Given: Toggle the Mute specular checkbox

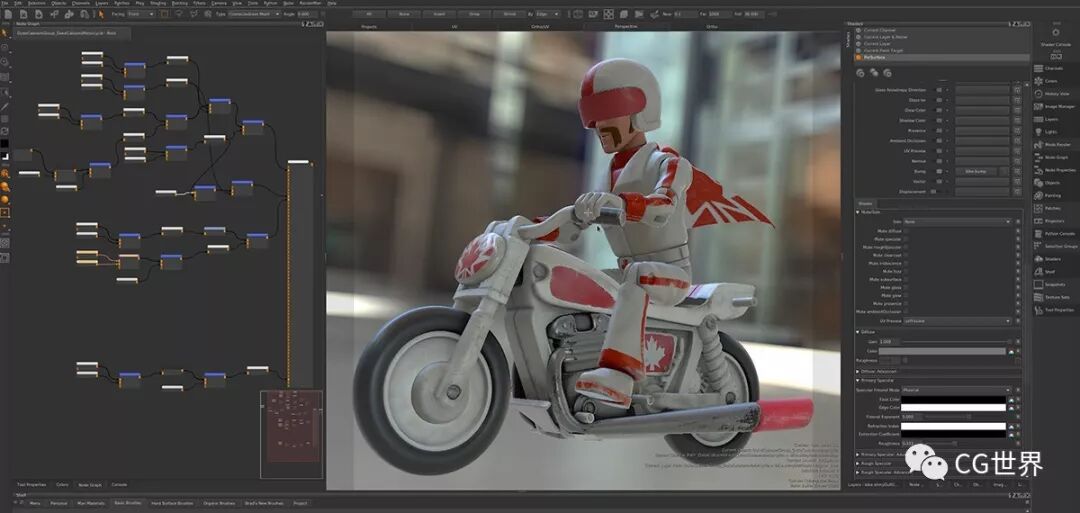Looking at the screenshot, I should [x=906, y=239].
